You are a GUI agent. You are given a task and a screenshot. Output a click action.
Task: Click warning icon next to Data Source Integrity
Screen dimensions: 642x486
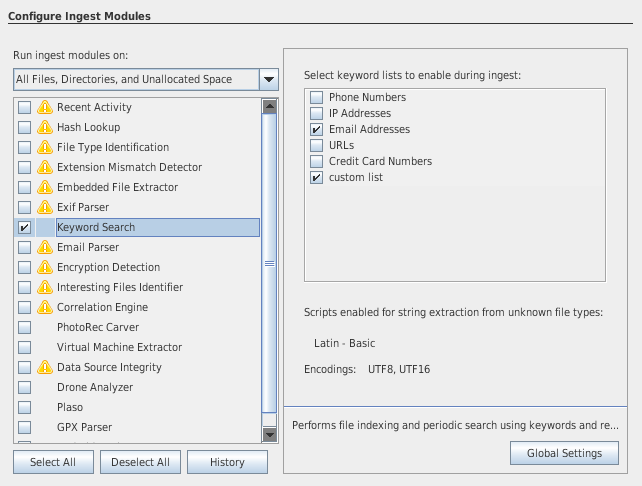(44, 367)
